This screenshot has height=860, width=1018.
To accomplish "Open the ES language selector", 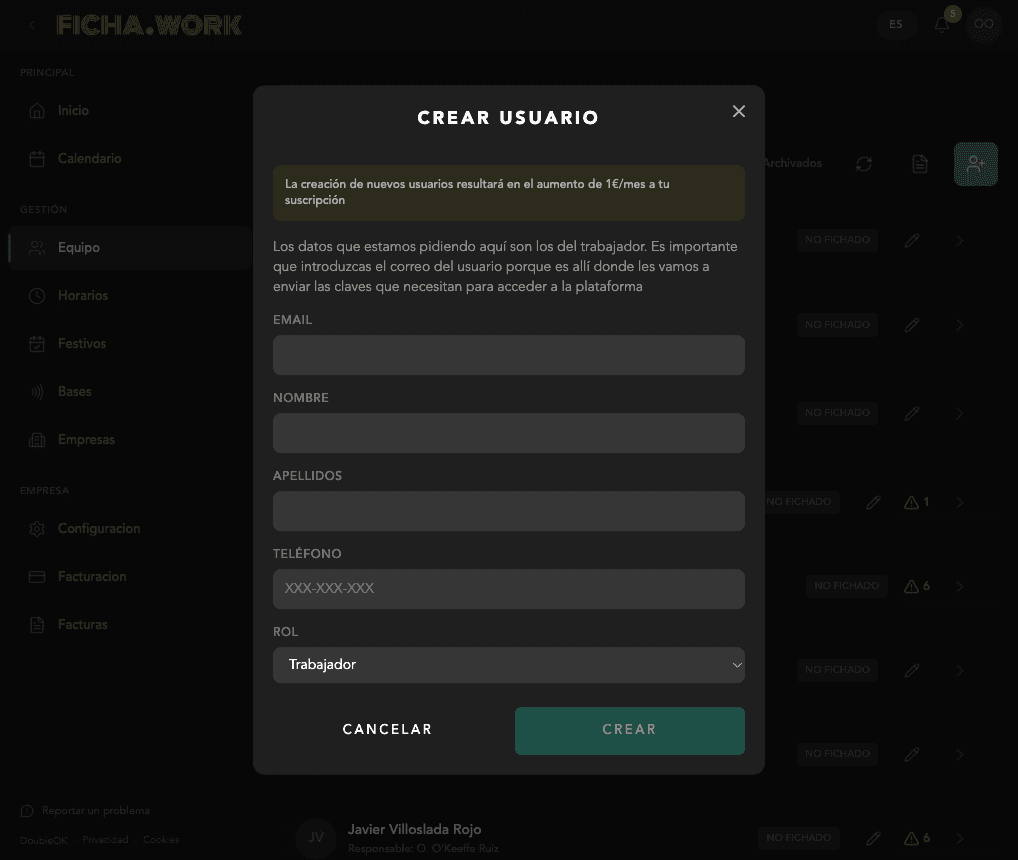I will point(896,25).
